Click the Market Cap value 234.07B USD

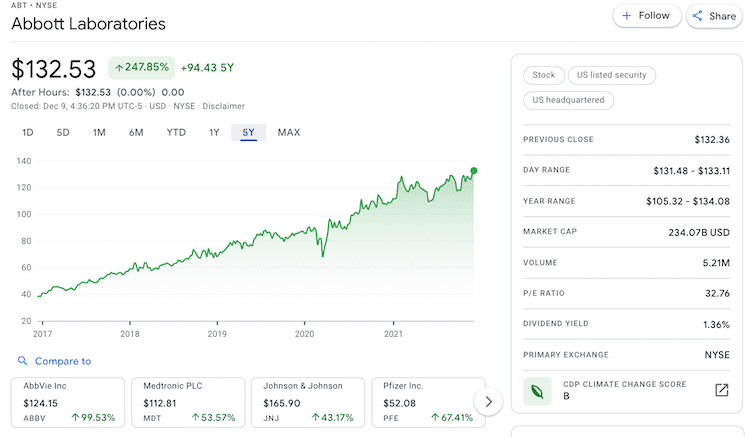click(699, 232)
